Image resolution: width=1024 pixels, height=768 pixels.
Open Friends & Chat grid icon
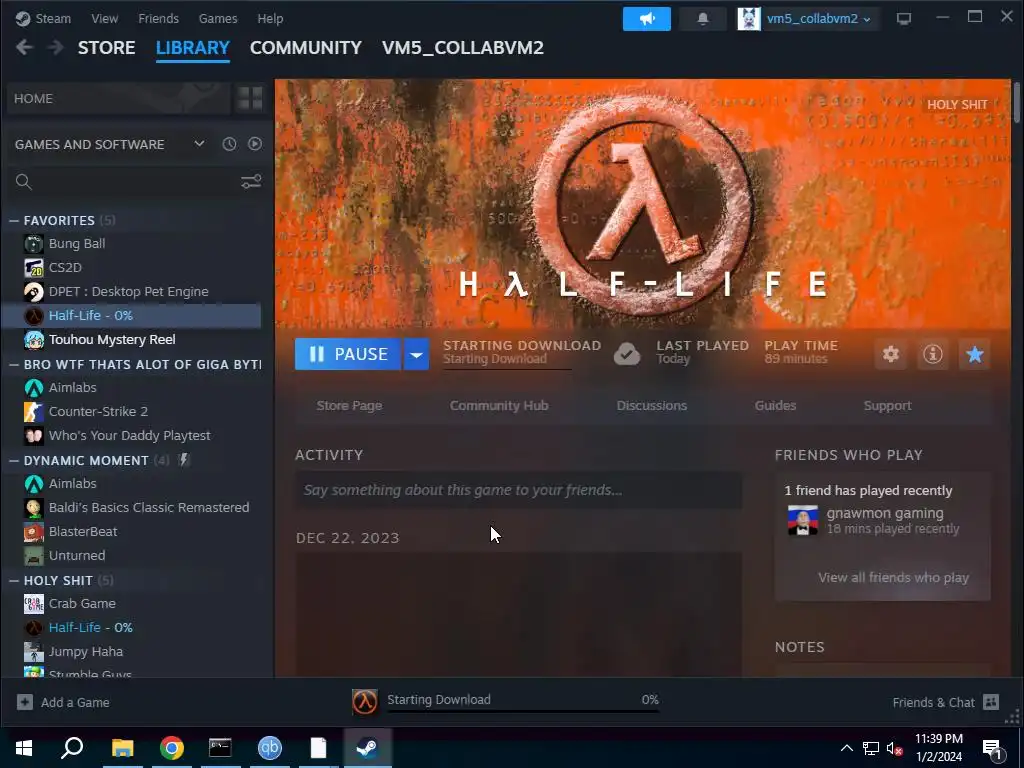point(991,702)
